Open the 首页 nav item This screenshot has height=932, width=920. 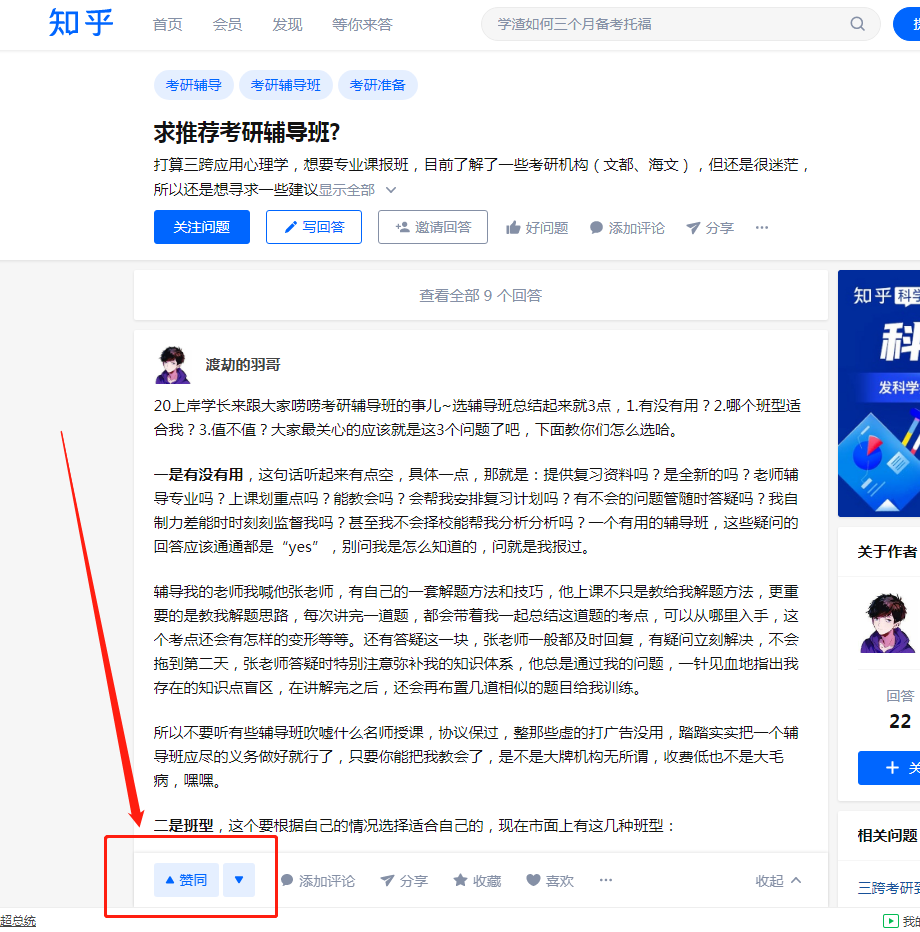coord(168,24)
